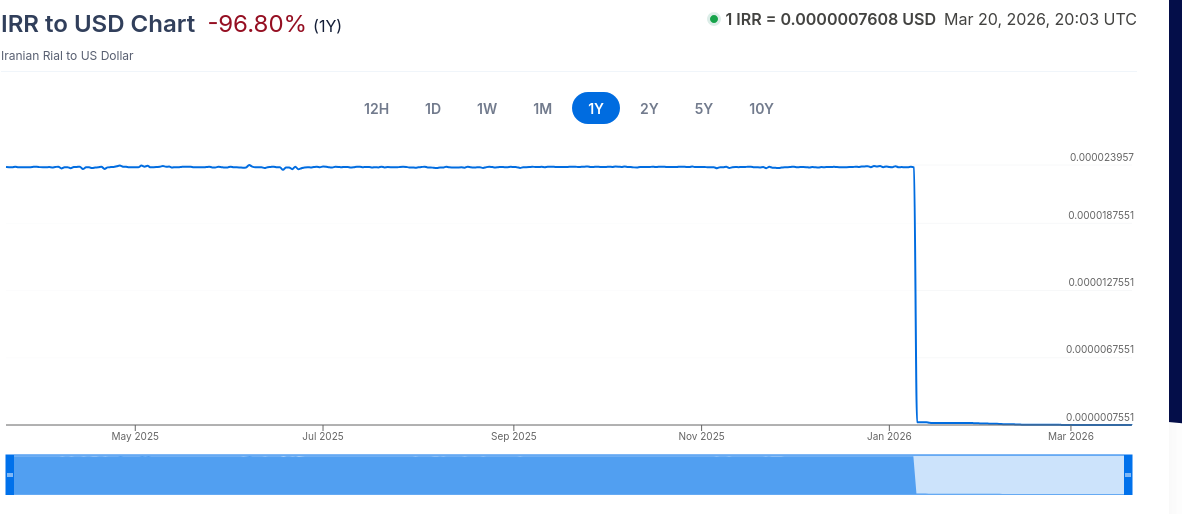Switch chart to 1W range
The height and width of the screenshot is (514, 1182).
(x=487, y=109)
